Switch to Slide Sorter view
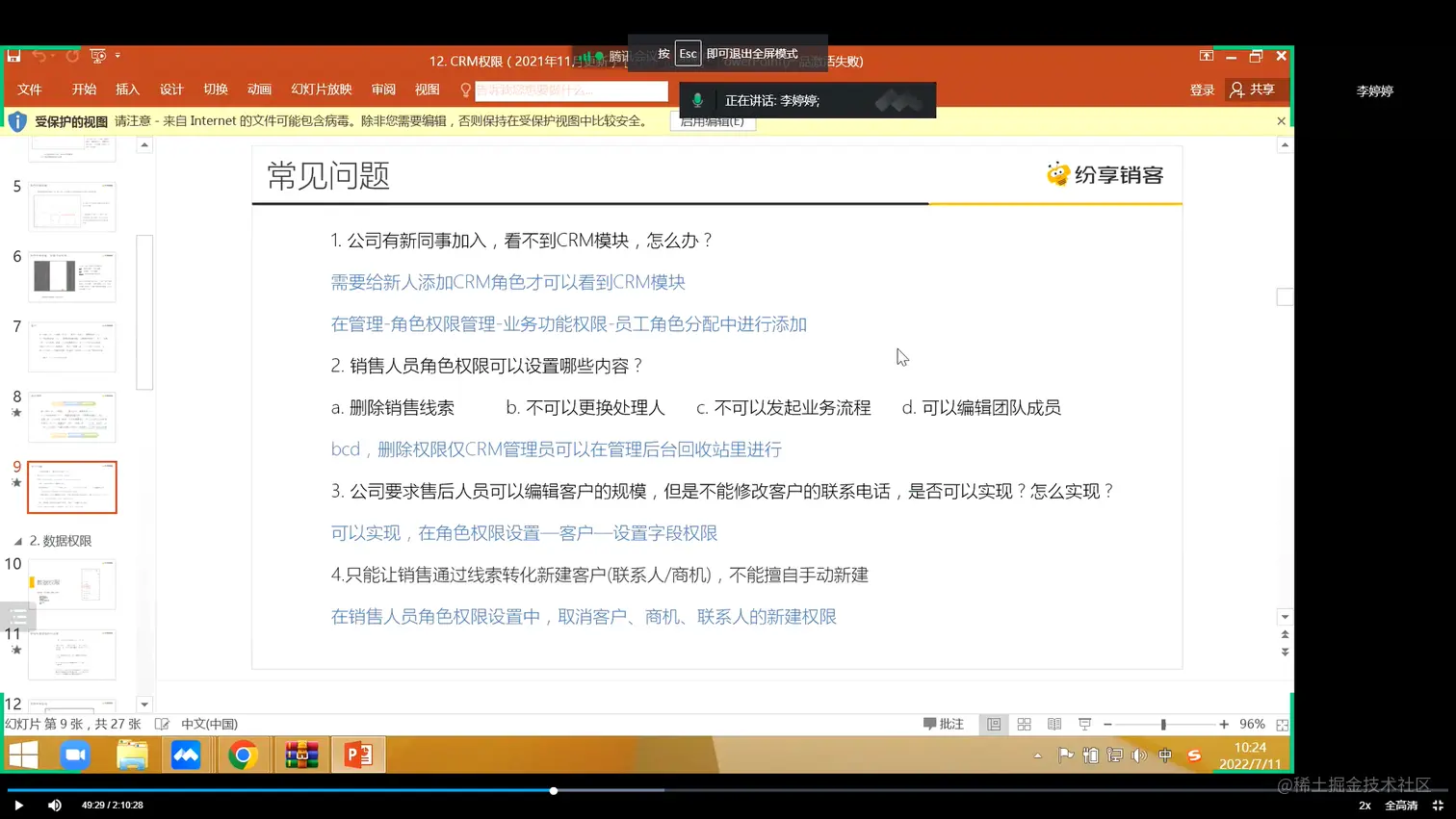Image resolution: width=1456 pixels, height=819 pixels. (1025, 724)
